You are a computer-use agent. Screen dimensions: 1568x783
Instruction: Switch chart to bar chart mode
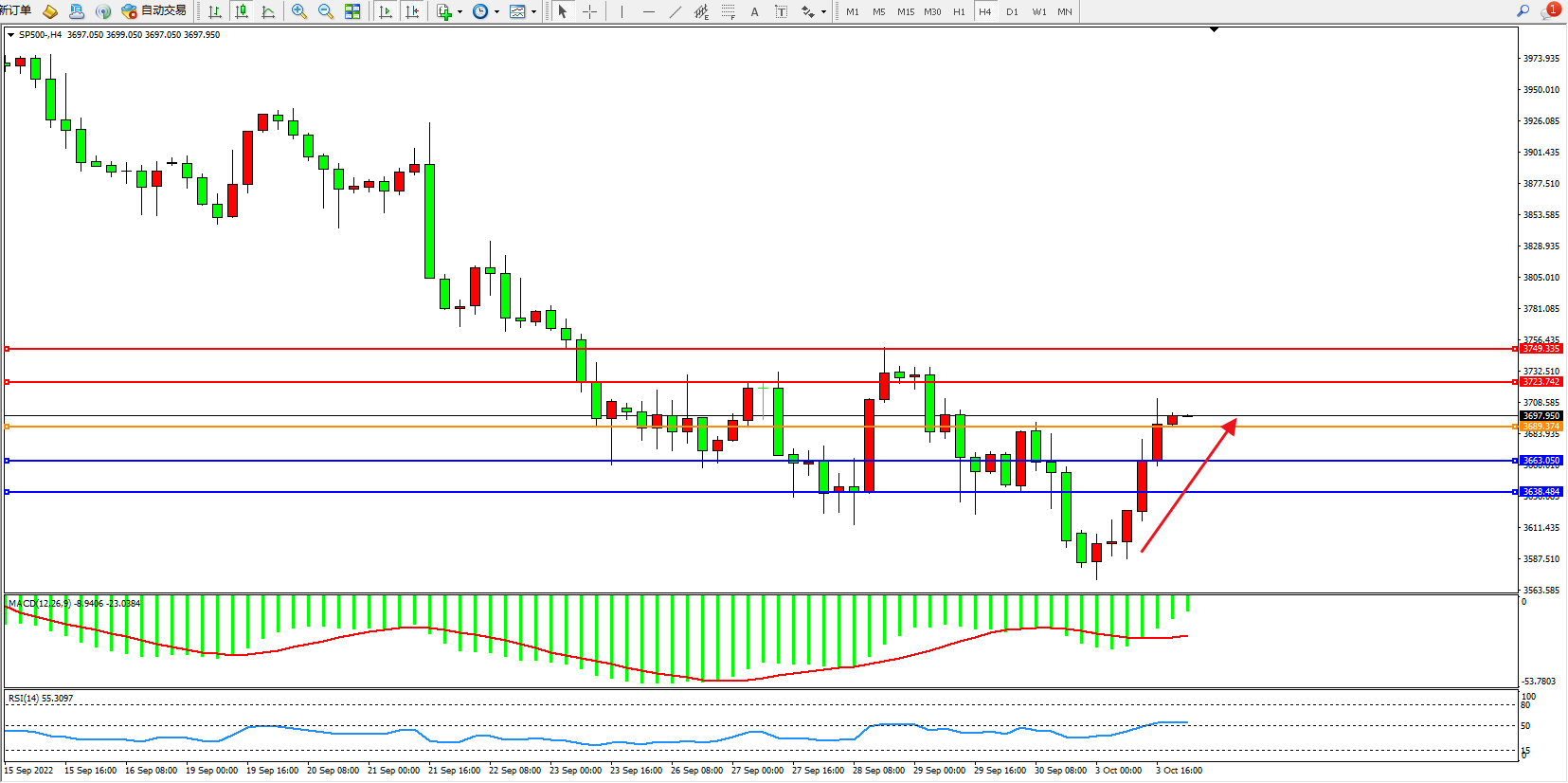pos(215,11)
